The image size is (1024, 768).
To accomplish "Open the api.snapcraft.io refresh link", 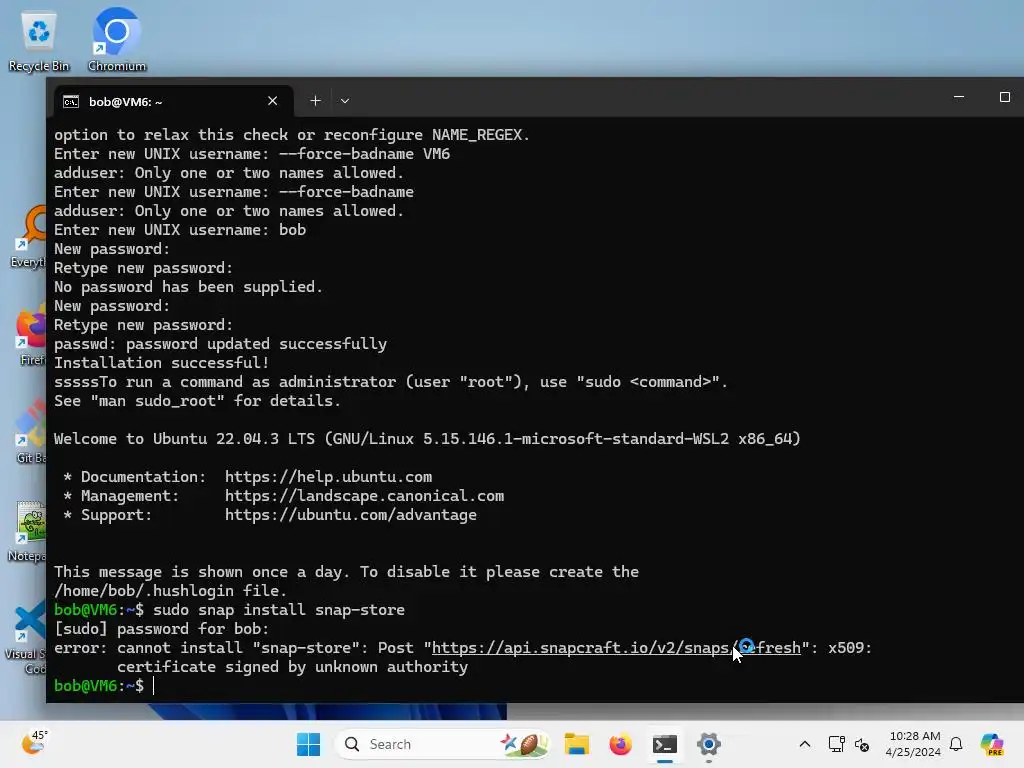I will click(x=616, y=647).
